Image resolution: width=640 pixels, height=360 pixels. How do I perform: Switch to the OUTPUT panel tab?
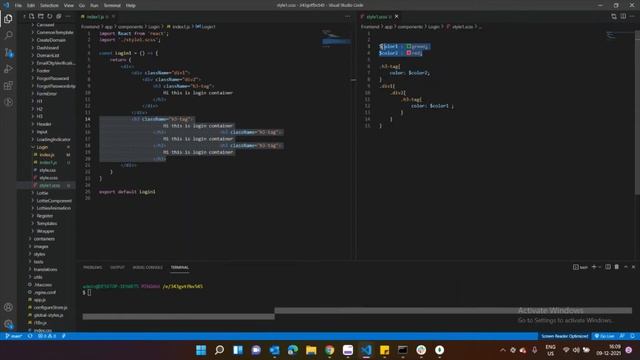117,267
